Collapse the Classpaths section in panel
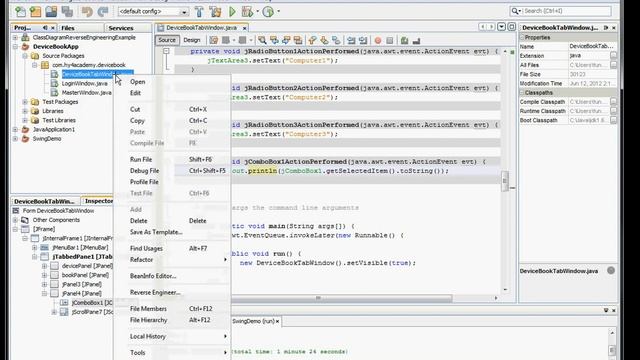 (x=522, y=93)
